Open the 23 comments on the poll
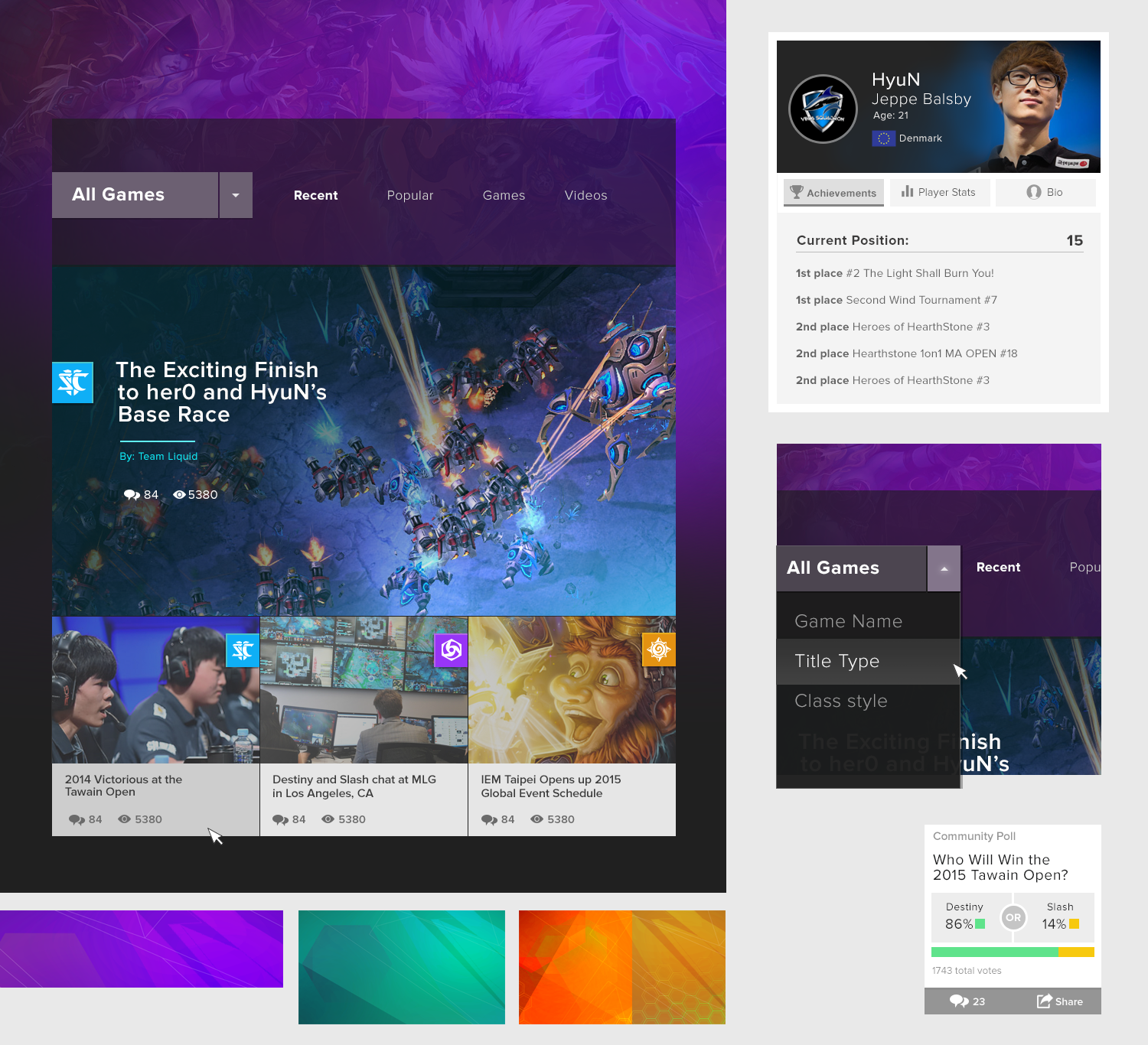Viewport: 1148px width, 1045px height. click(967, 1001)
